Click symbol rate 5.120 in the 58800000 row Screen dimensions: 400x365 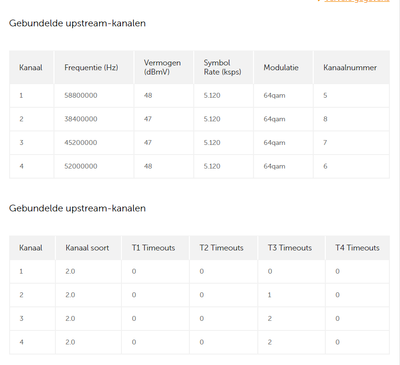click(212, 96)
